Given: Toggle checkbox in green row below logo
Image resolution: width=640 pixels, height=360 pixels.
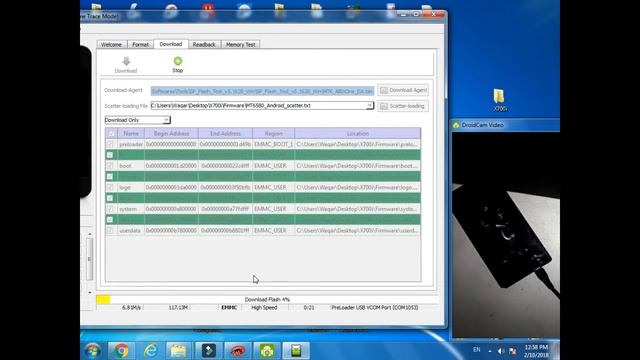Looking at the screenshot, I should tap(110, 198).
